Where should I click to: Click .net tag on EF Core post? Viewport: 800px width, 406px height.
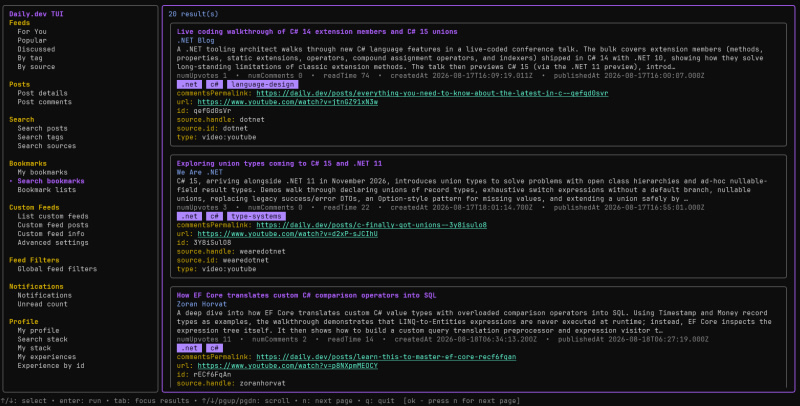pos(189,348)
